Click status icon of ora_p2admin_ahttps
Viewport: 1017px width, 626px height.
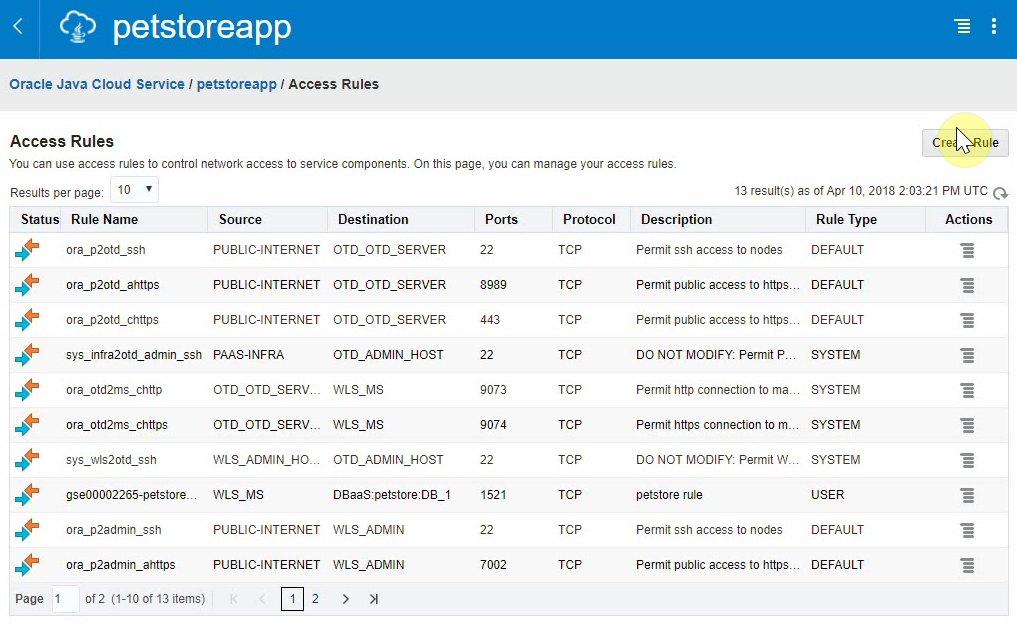[27, 565]
